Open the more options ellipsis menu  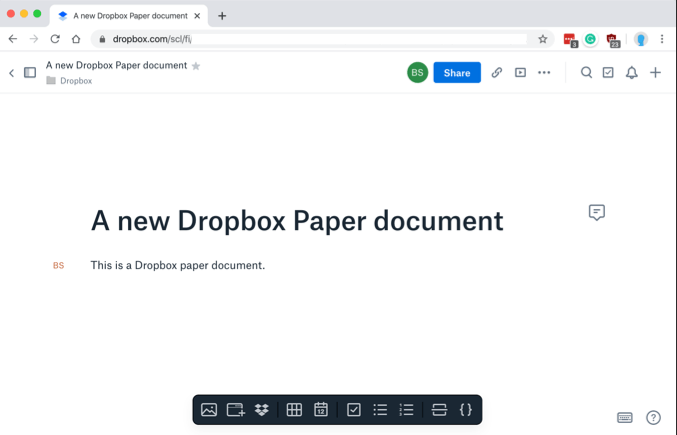click(544, 72)
